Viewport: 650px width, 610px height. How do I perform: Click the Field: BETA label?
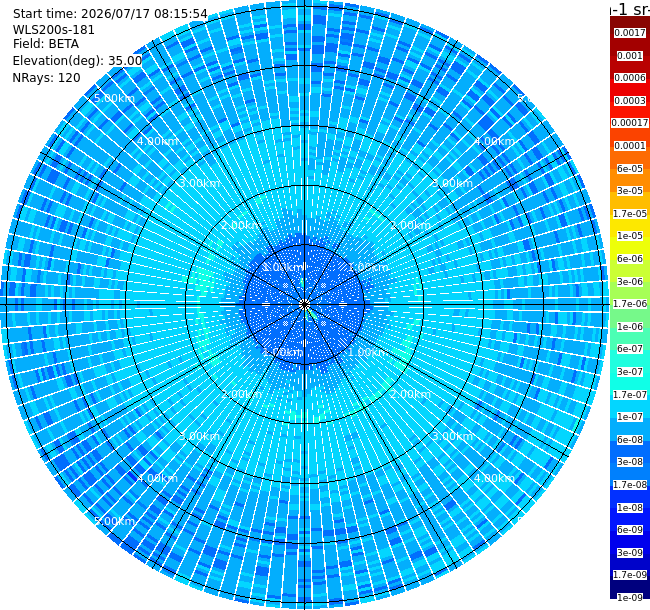(x=46, y=44)
